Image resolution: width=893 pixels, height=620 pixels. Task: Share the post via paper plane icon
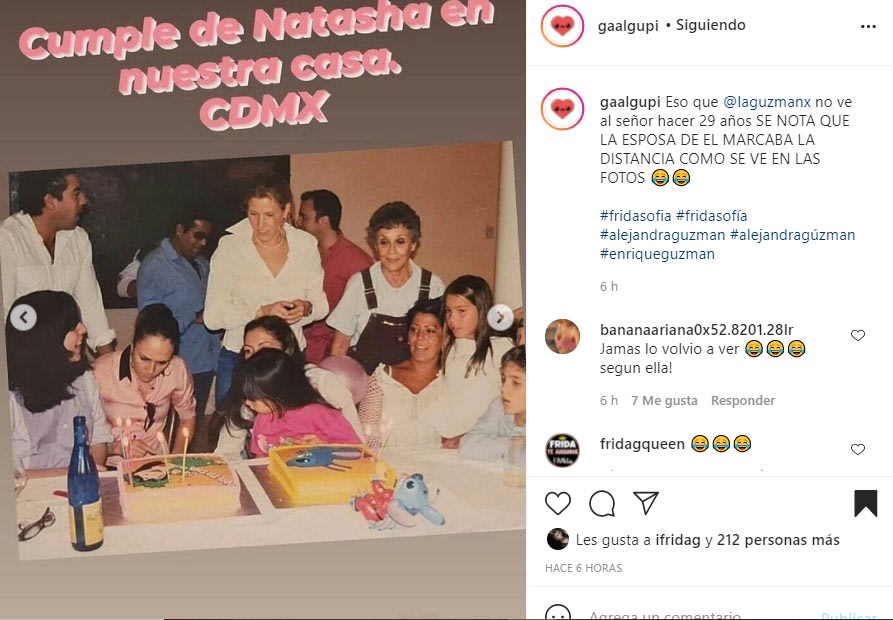click(x=646, y=503)
